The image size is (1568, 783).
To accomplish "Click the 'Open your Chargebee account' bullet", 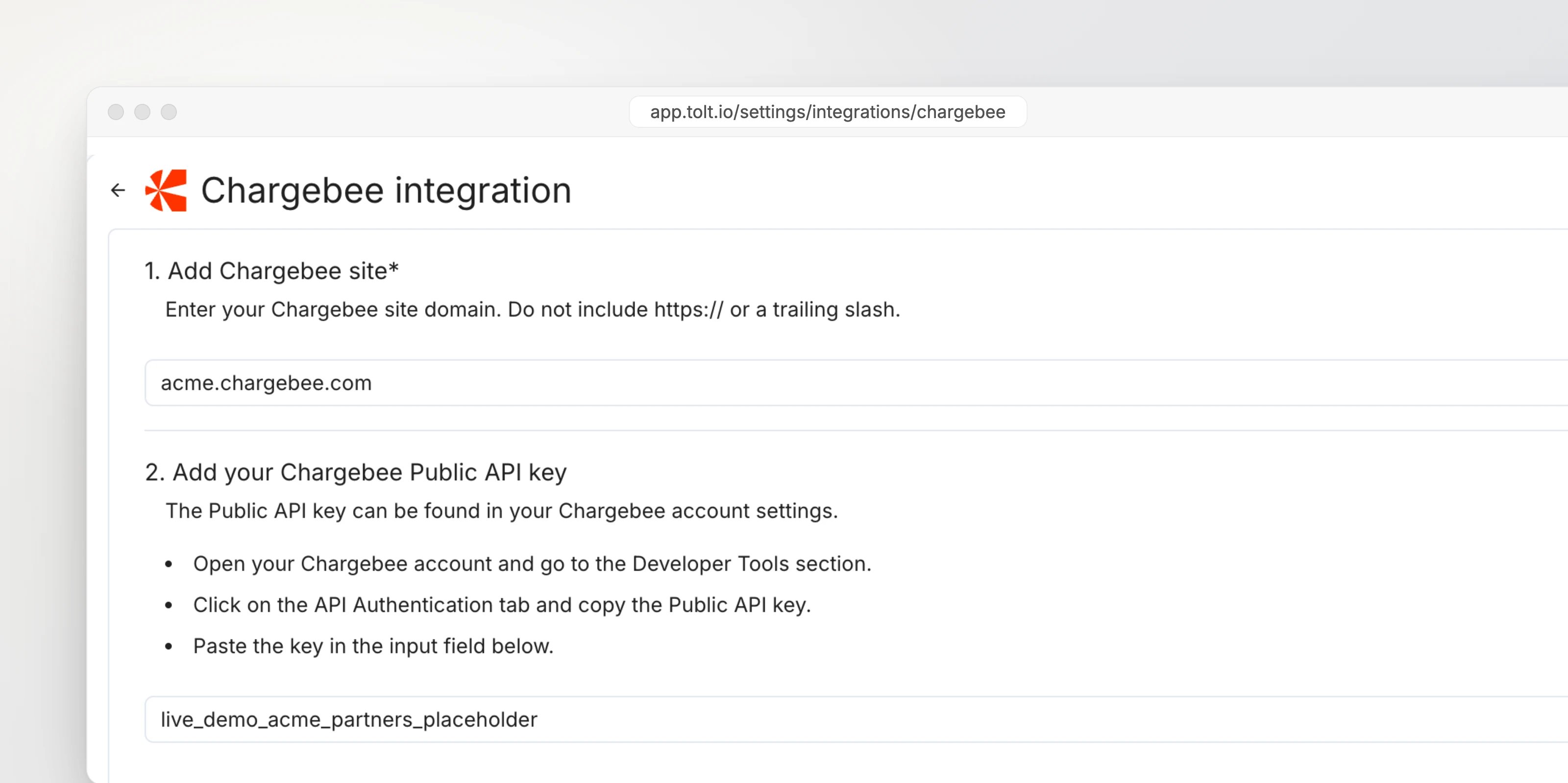I will pyautogui.click(x=533, y=564).
